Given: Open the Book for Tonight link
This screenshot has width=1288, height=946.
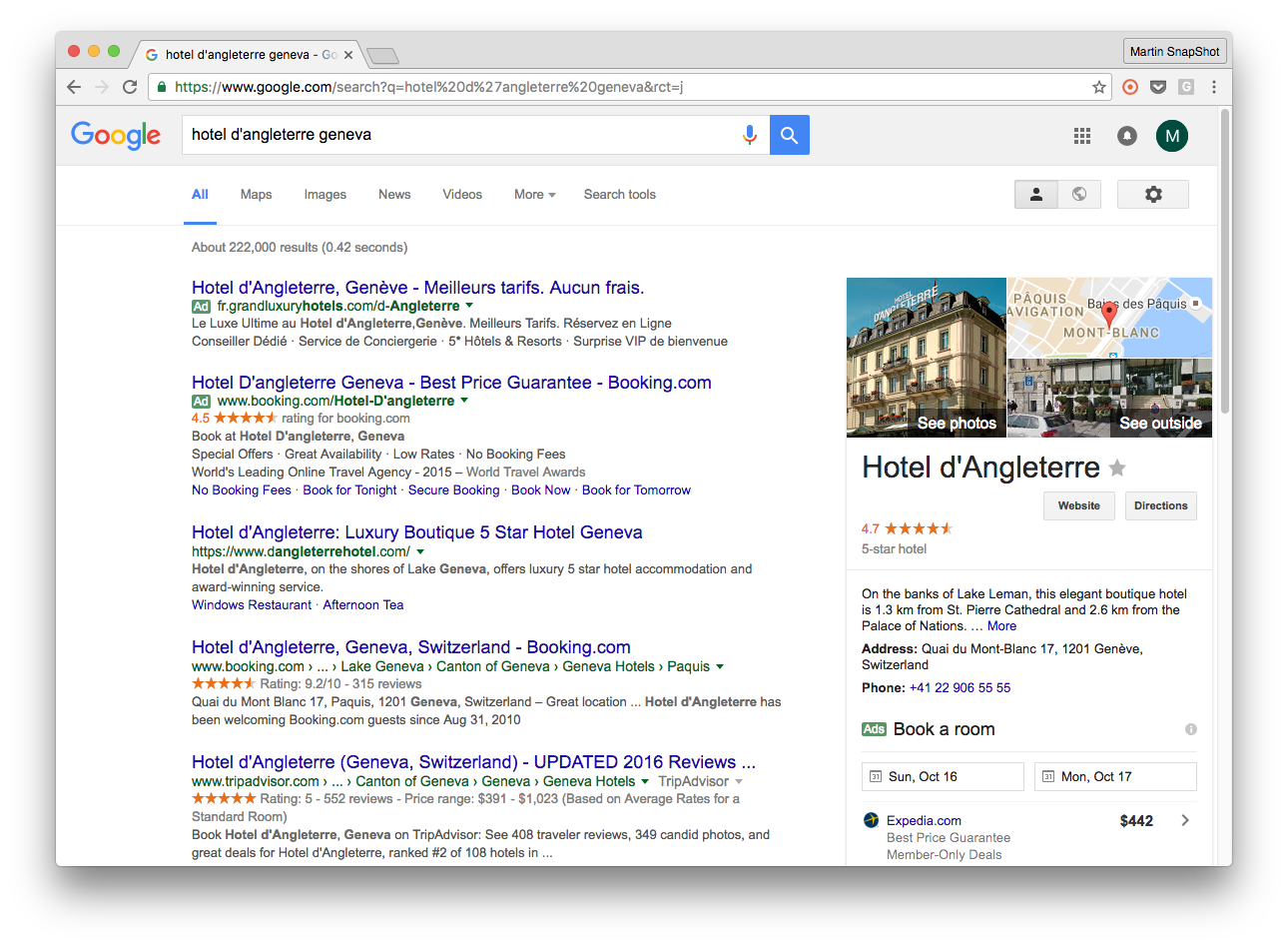Looking at the screenshot, I should tap(349, 490).
